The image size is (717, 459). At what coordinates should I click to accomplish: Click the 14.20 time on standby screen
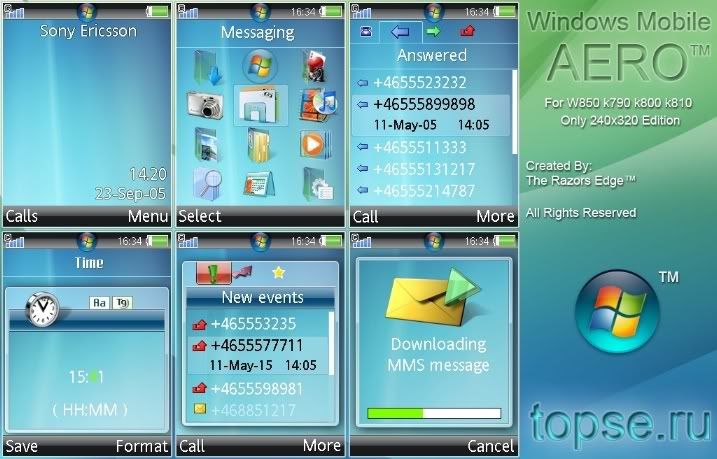(148, 174)
